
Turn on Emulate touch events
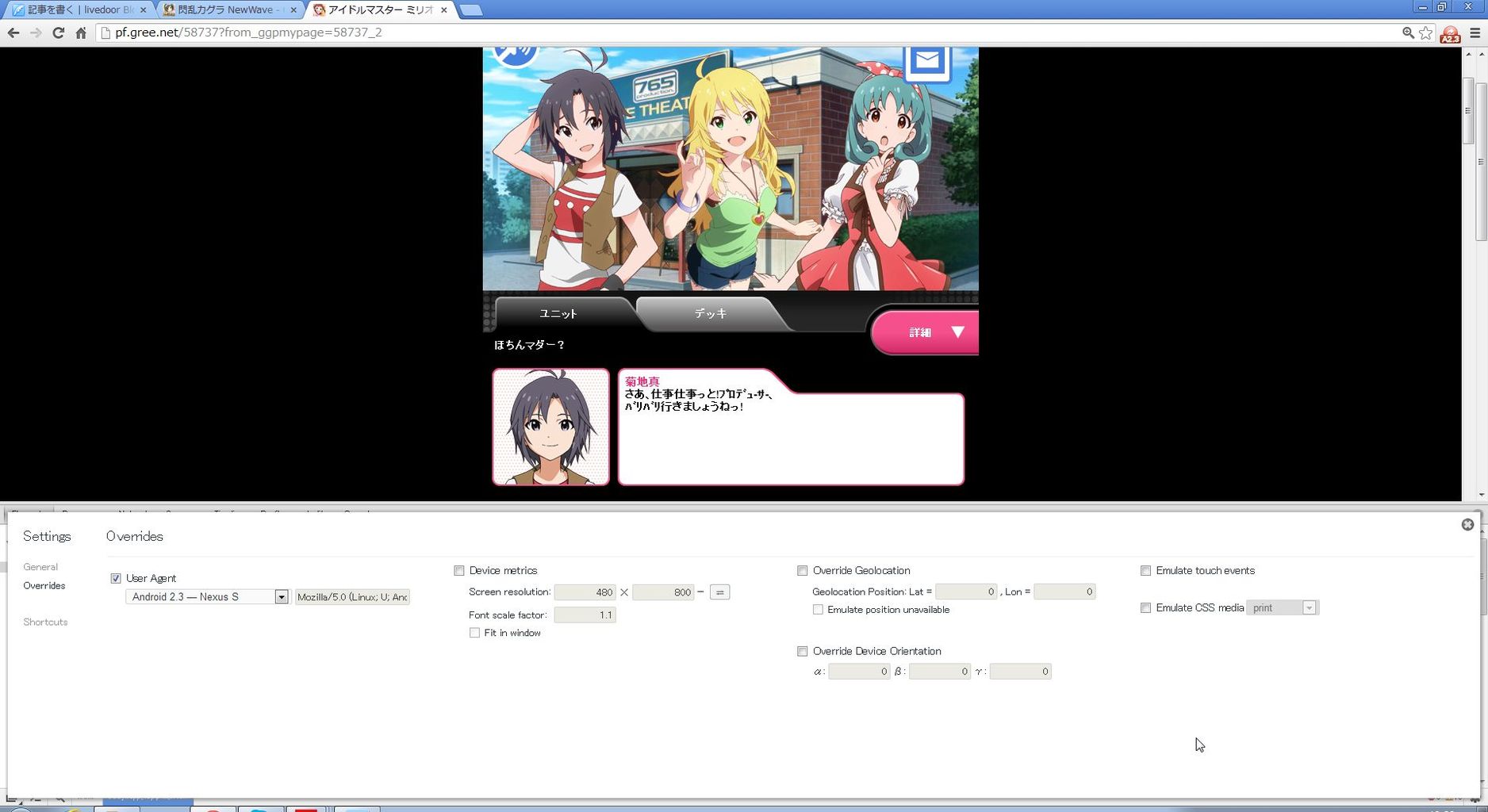point(1146,571)
